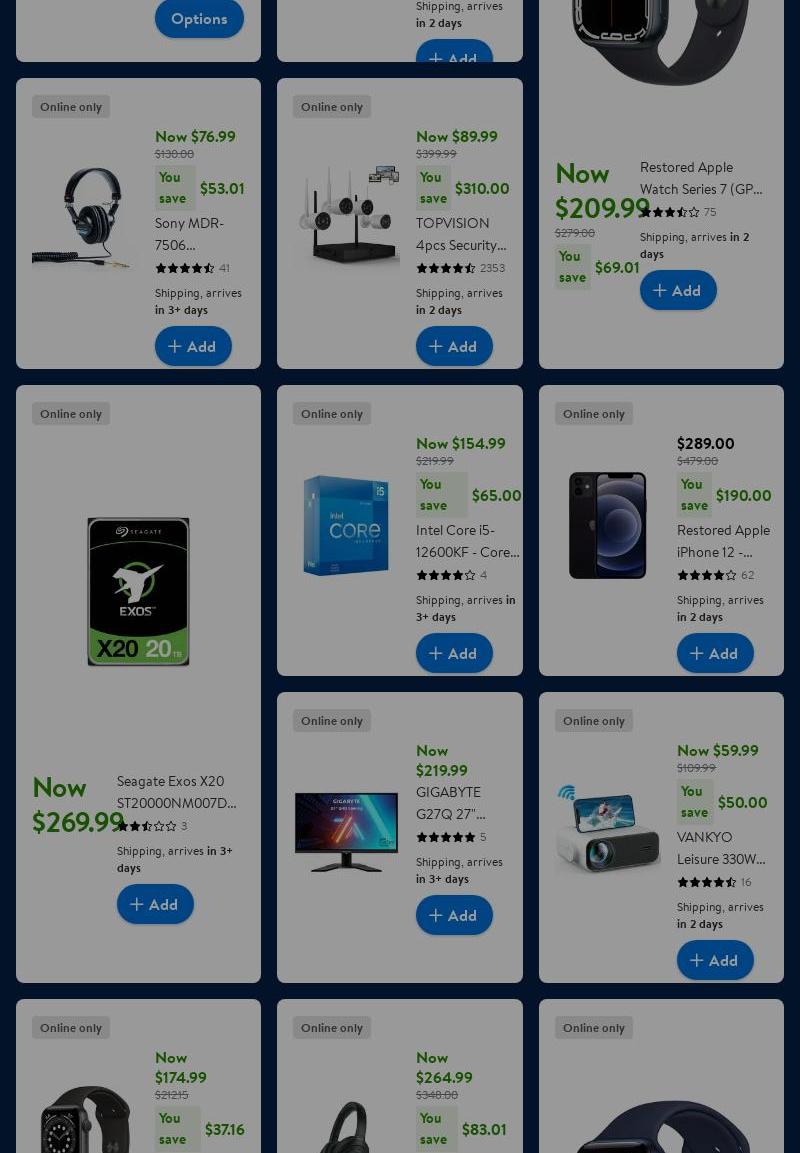Open the GIGABYTE G27Q 27" product link
Image resolution: width=800 pixels, height=1153 pixels.
click(x=450, y=803)
